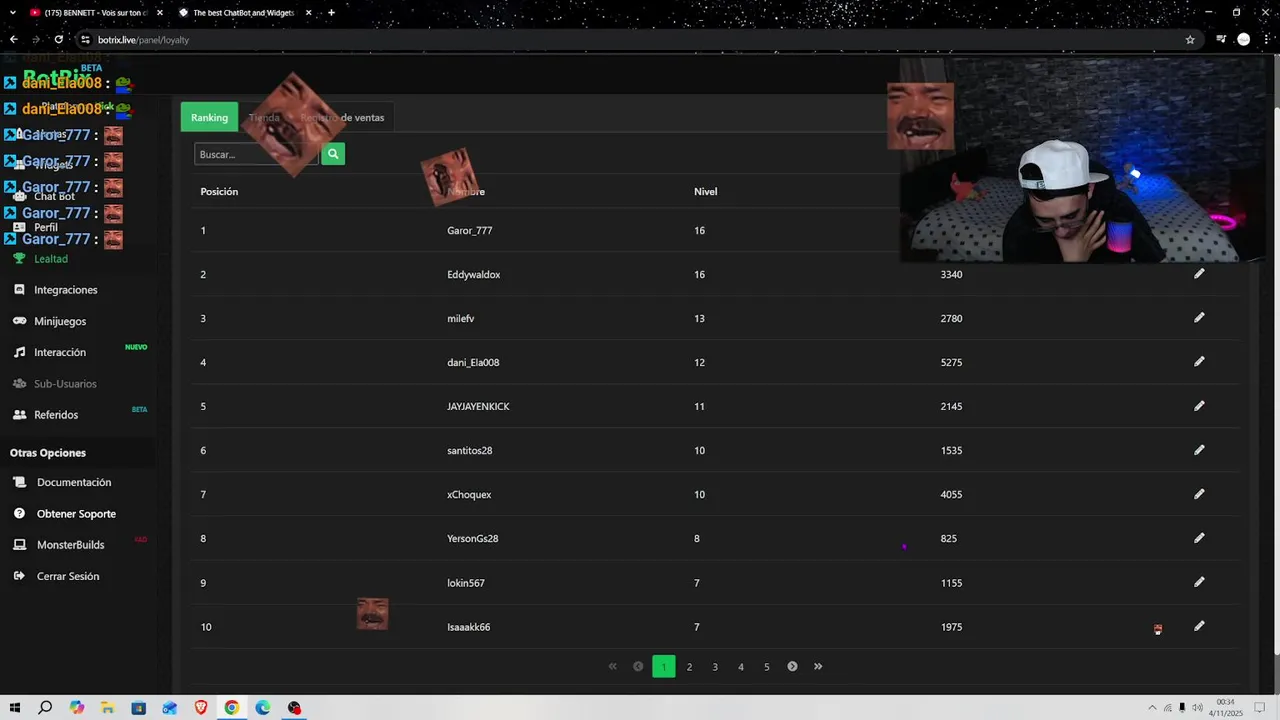This screenshot has width=1280, height=720.
Task: Click the Posición column header
Action: click(219, 192)
